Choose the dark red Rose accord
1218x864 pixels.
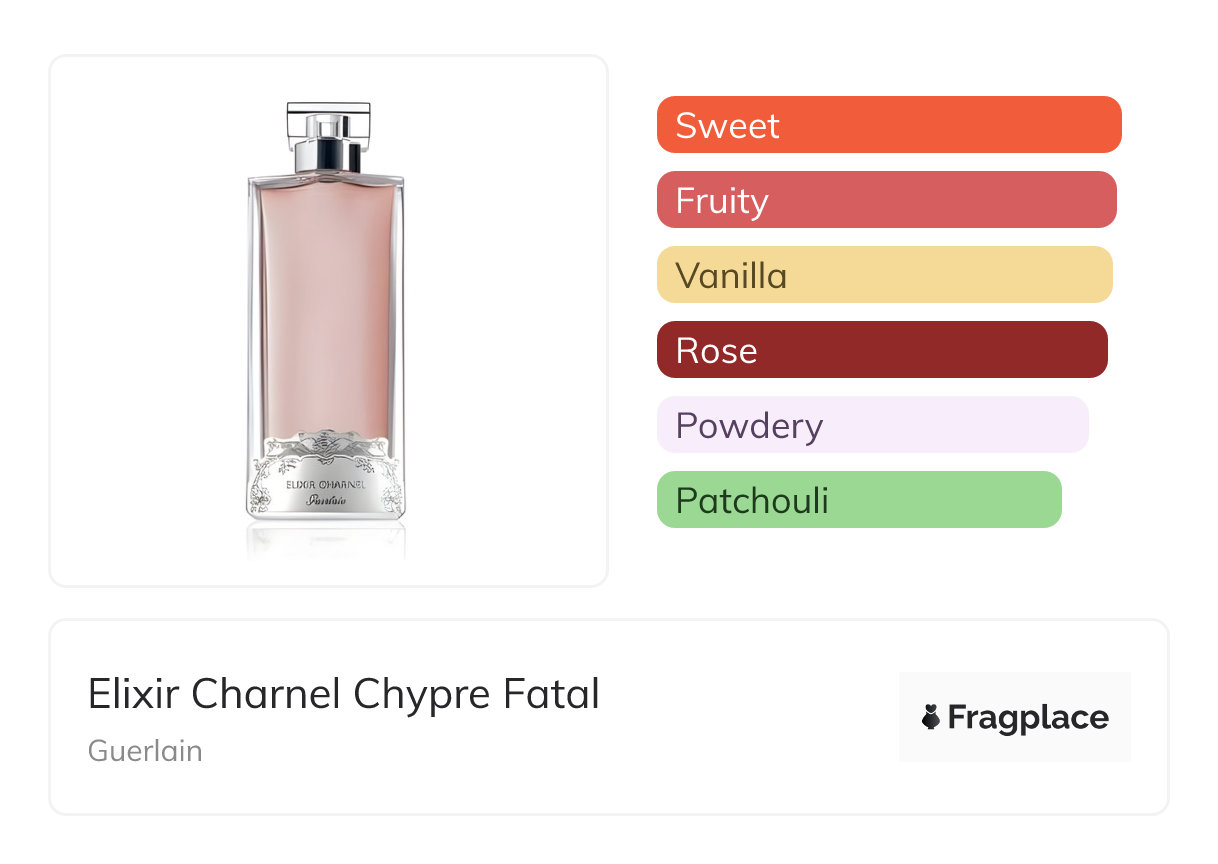point(882,350)
